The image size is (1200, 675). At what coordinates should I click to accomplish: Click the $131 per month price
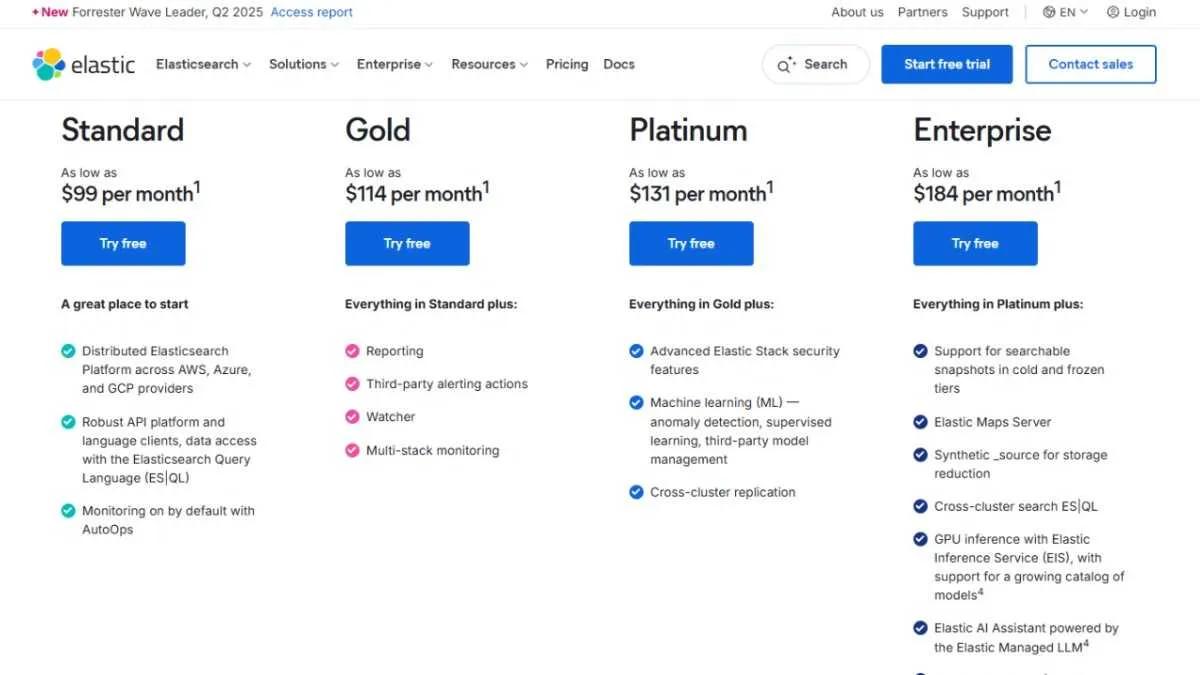tap(701, 193)
